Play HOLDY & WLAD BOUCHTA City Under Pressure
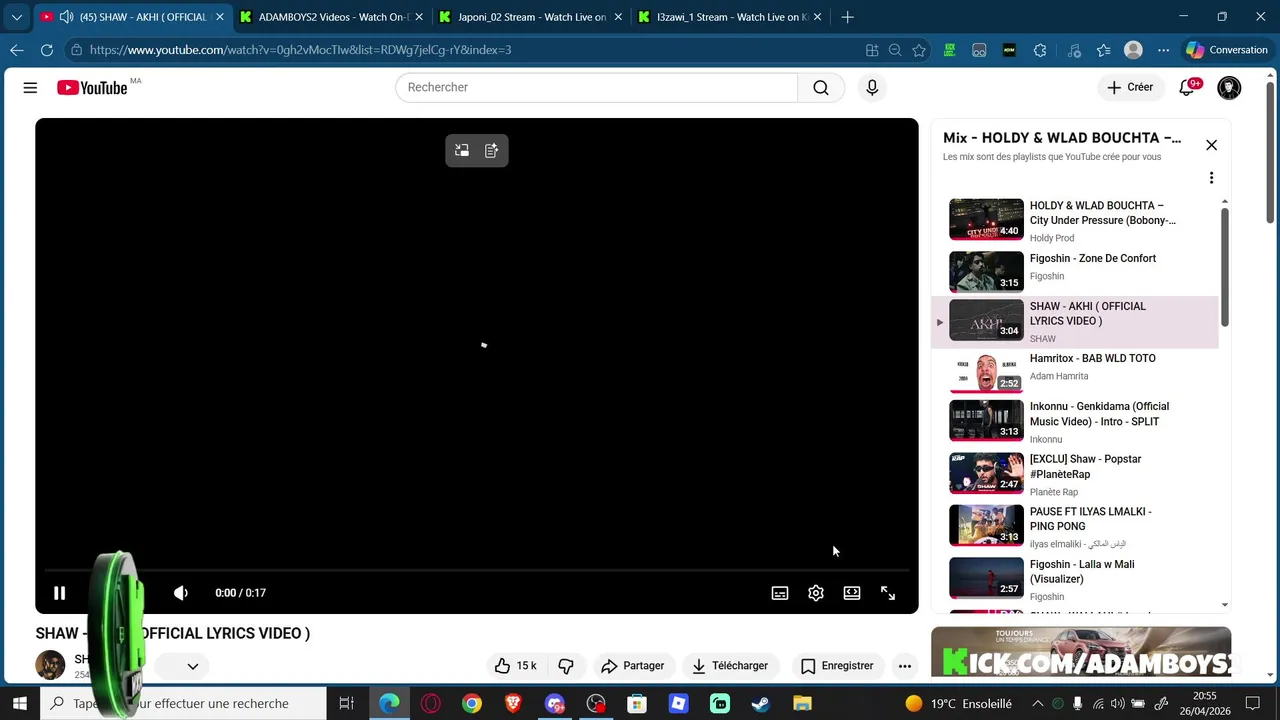Screen dimensions: 1280x720 click(1076, 219)
